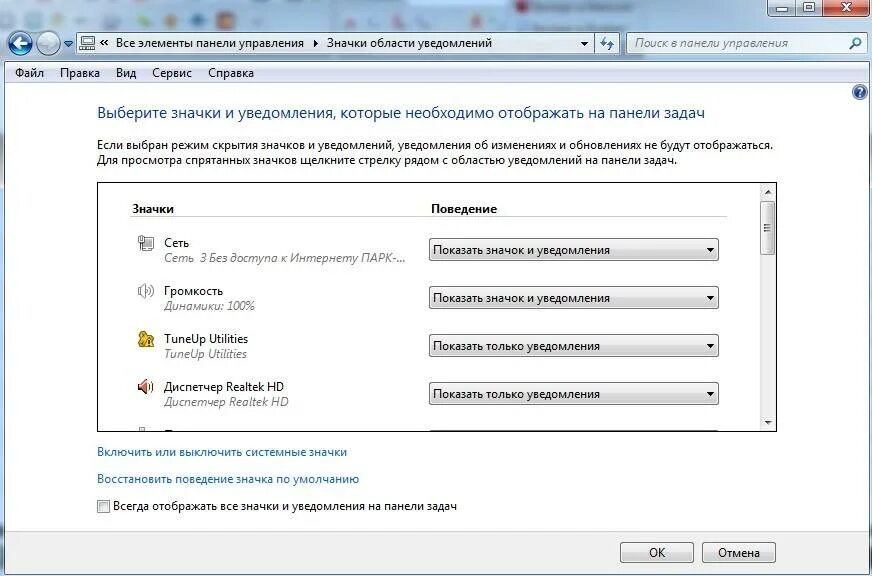Refresh the page with the refresh icon

[607, 43]
